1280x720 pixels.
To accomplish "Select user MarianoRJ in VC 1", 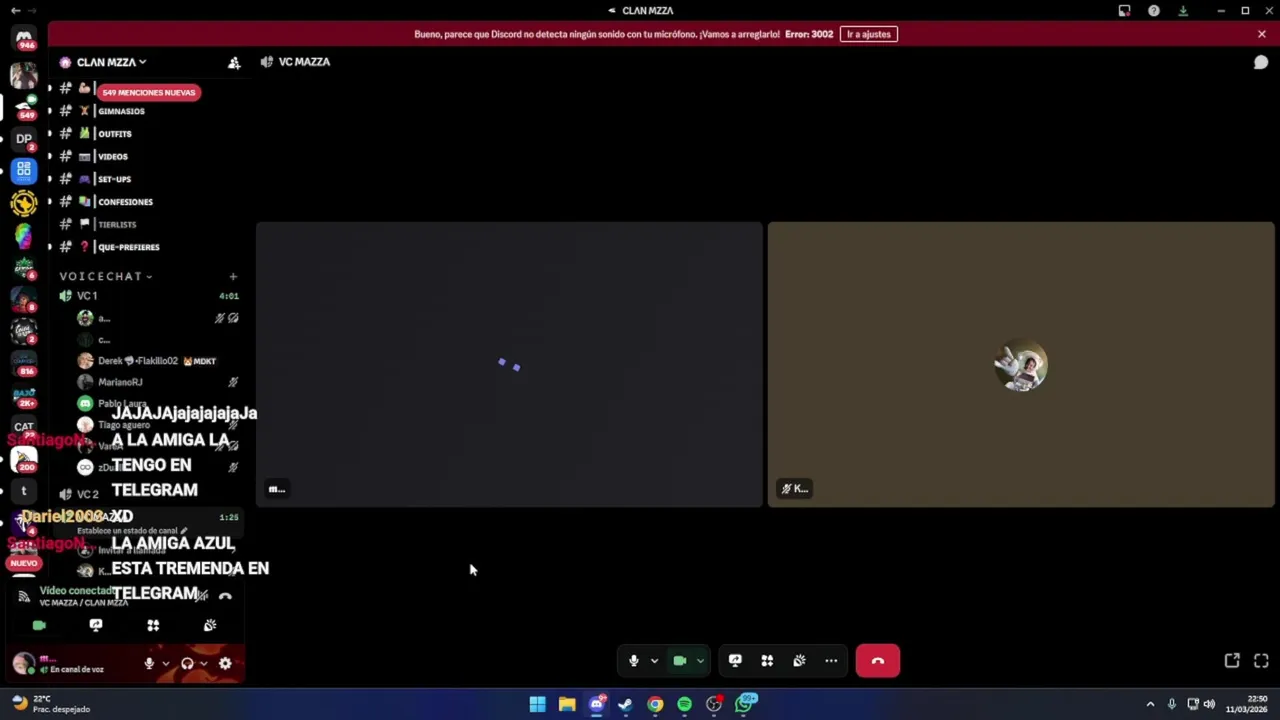I will 120,382.
